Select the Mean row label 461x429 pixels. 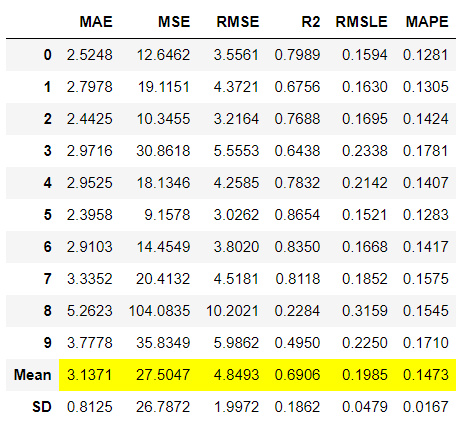33,375
